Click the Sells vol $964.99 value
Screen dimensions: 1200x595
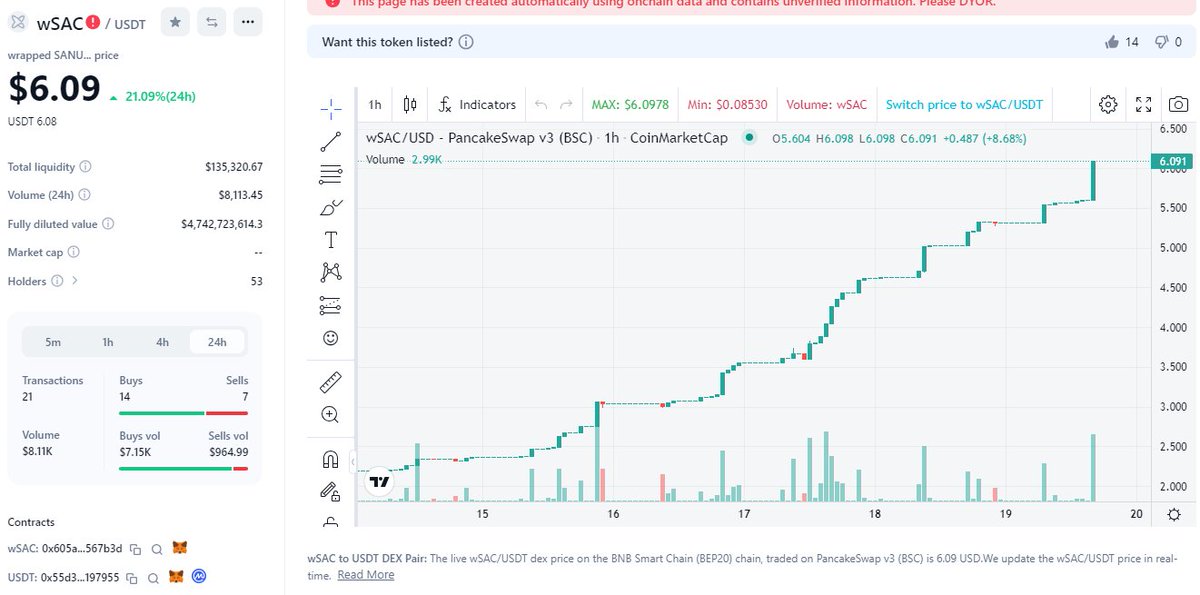pos(228,452)
